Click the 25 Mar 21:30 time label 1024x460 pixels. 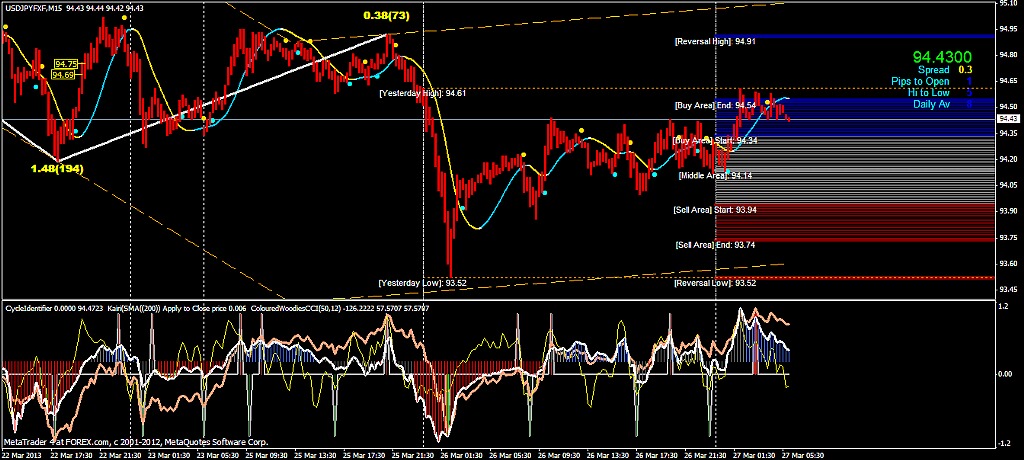click(415, 455)
